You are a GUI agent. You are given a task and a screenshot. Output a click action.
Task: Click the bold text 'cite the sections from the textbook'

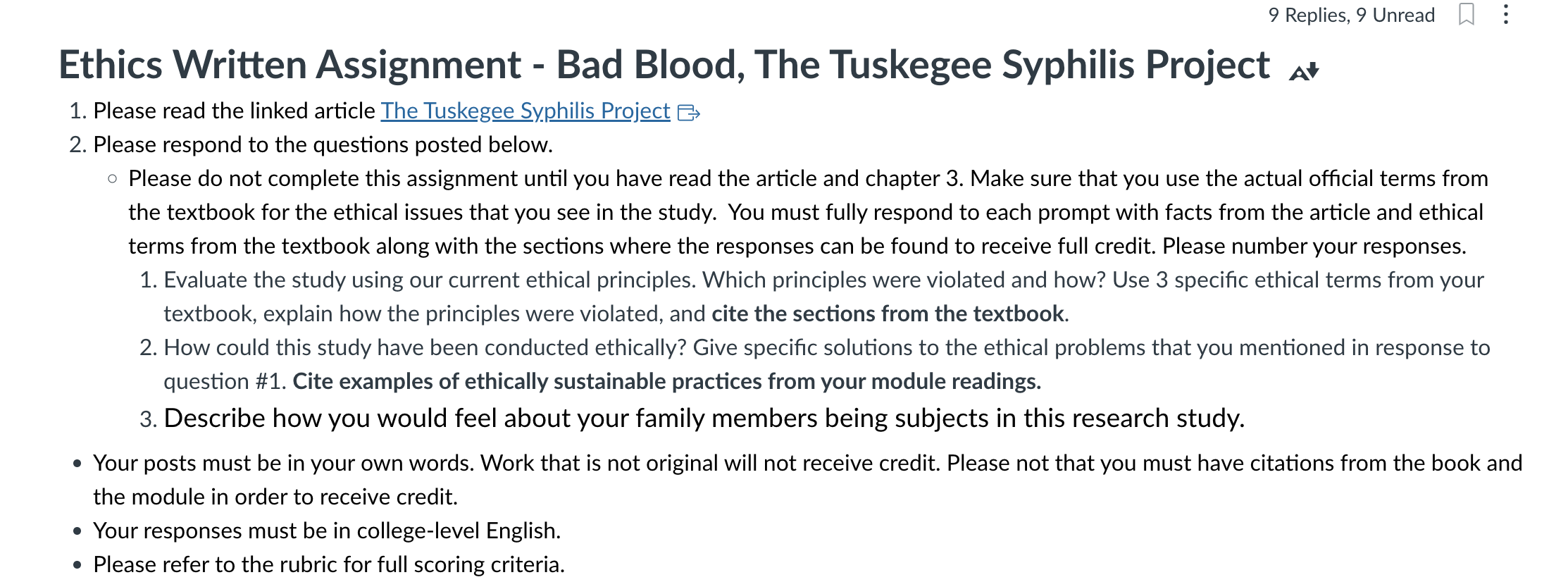[x=888, y=314]
